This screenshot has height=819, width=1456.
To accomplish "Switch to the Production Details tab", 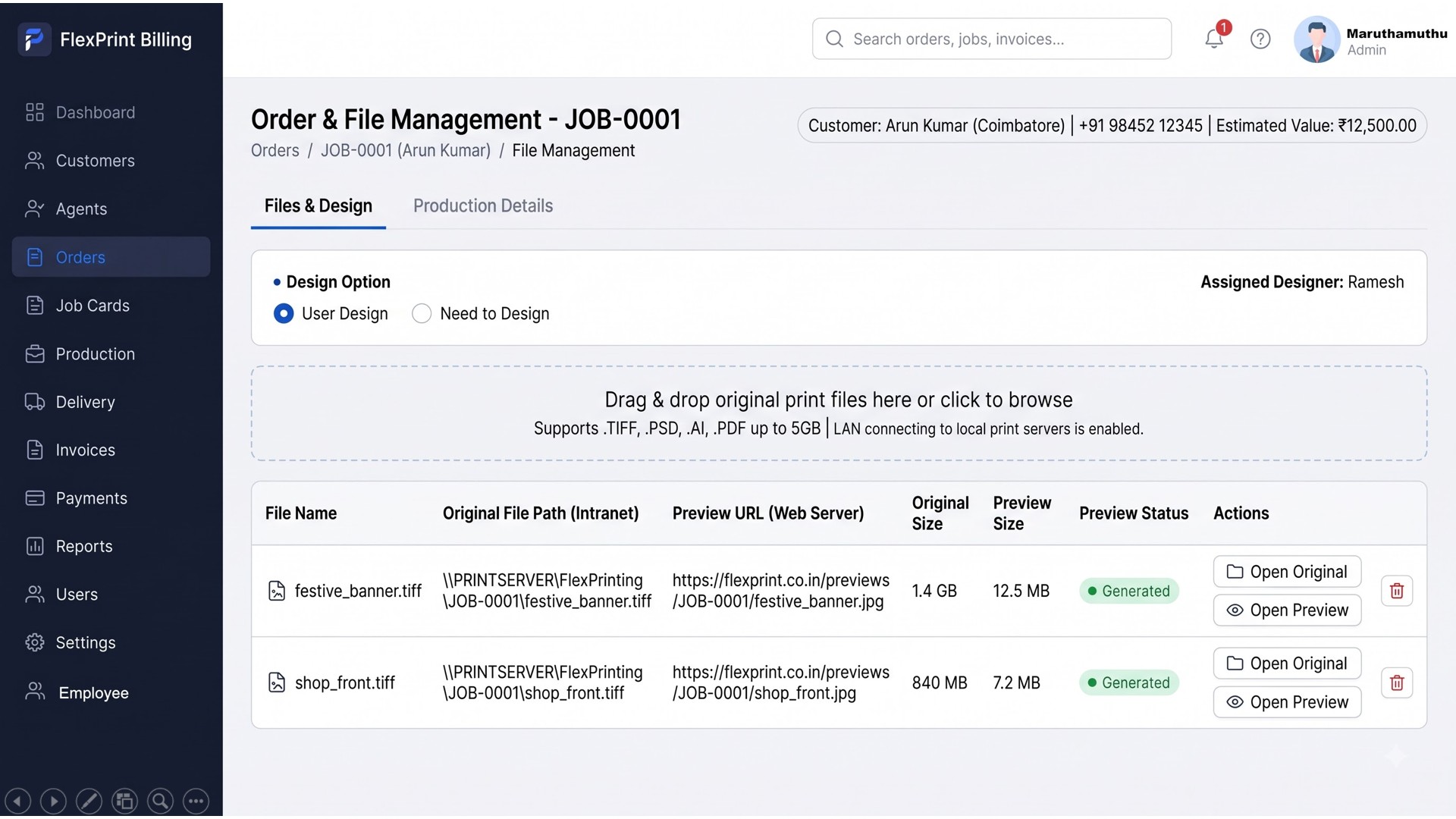I will (483, 206).
